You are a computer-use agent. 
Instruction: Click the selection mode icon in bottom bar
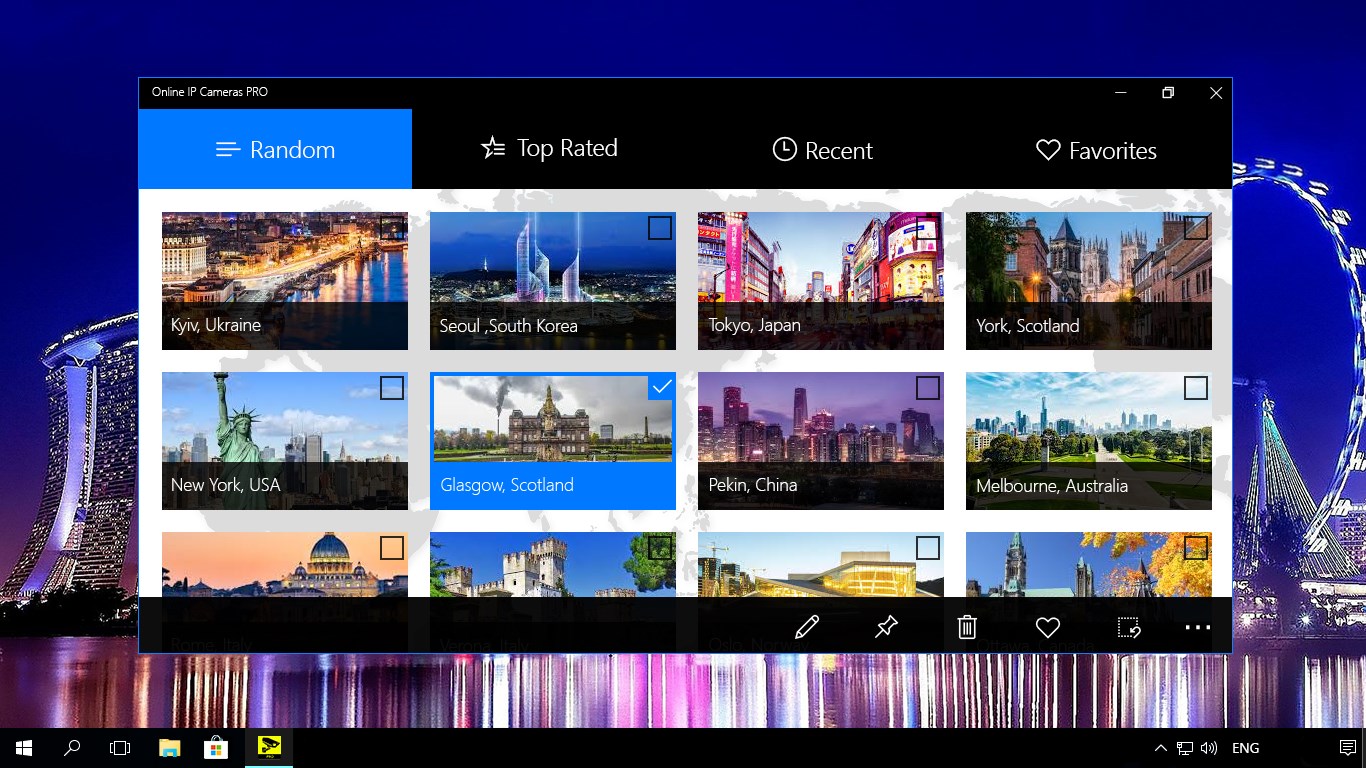pyautogui.click(x=1129, y=627)
